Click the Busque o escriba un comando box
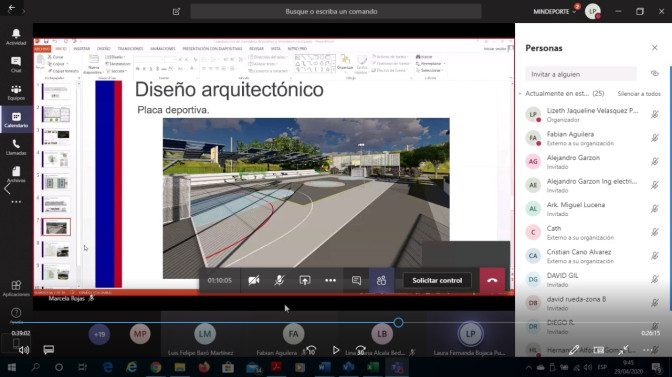Screen dimensions: 672x377 [x=336, y=12]
